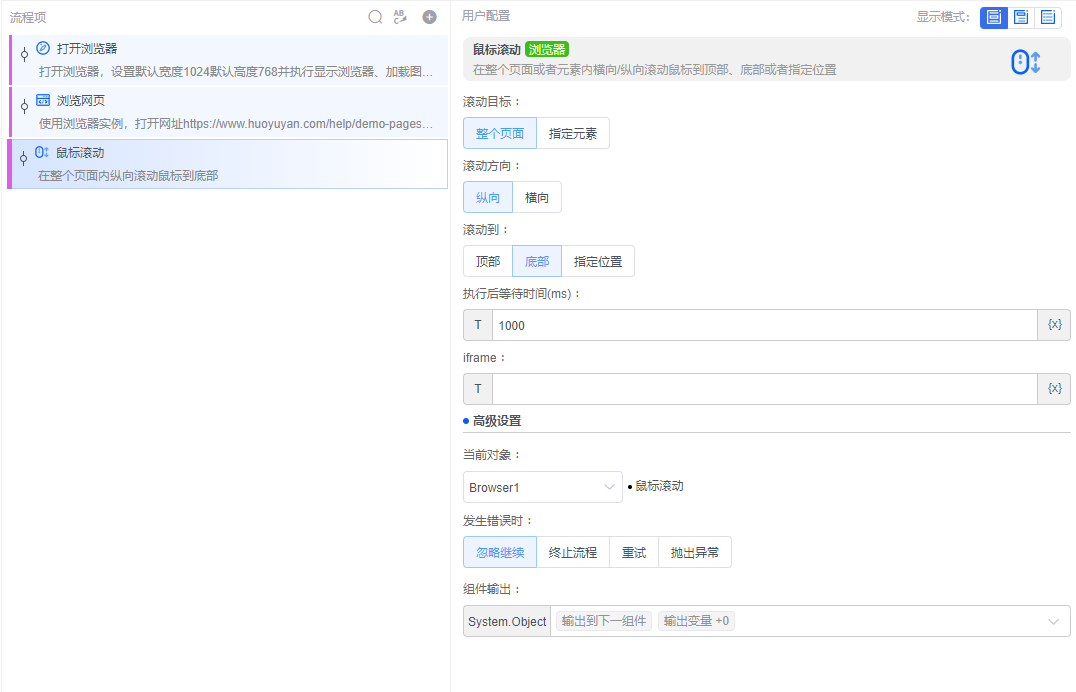Click the plus icon to add flow item
The height and width of the screenshot is (692, 1076).
[428, 16]
